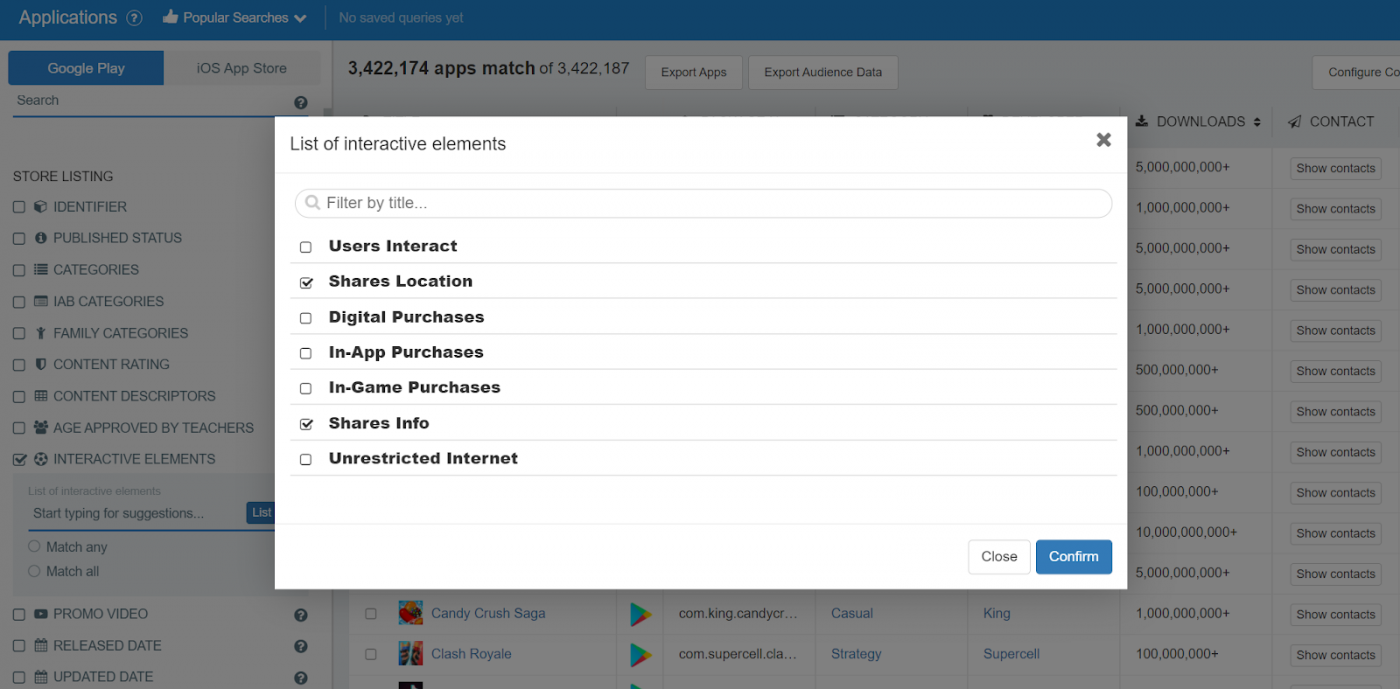The width and height of the screenshot is (1400, 689).
Task: Uncheck the Shares Info checkbox
Action: point(306,423)
